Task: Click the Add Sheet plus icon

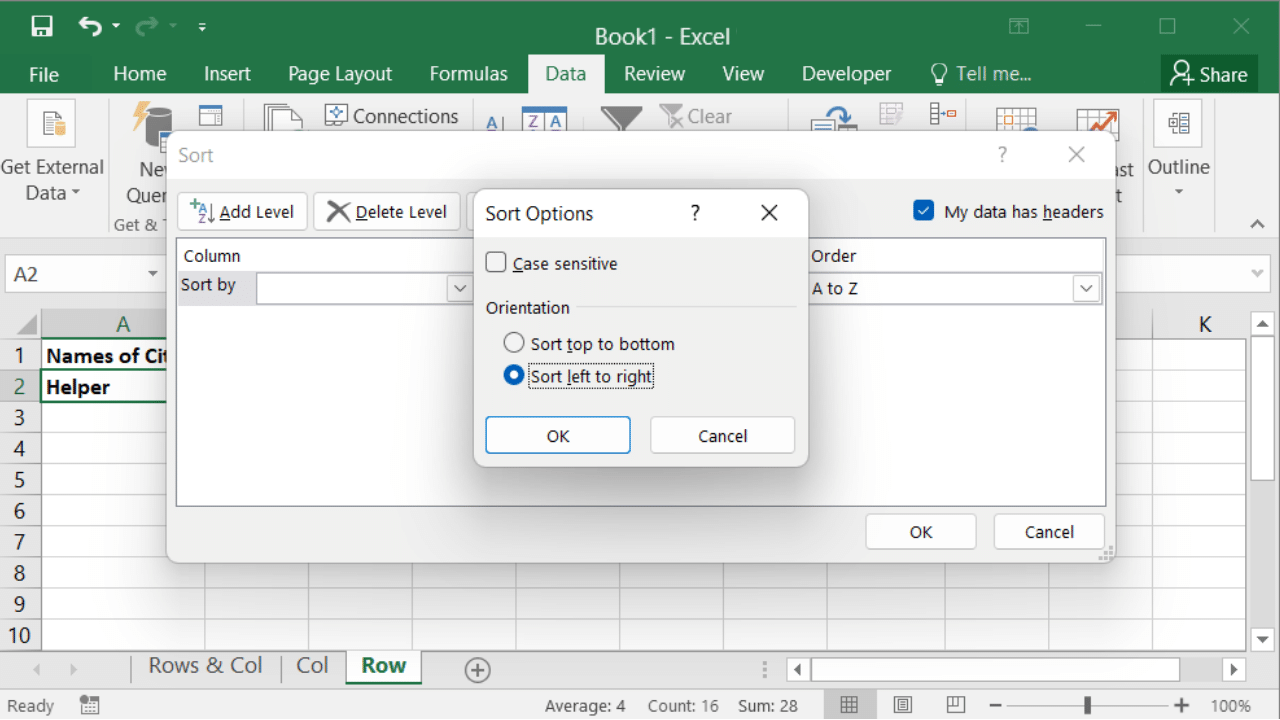Action: coord(477,670)
